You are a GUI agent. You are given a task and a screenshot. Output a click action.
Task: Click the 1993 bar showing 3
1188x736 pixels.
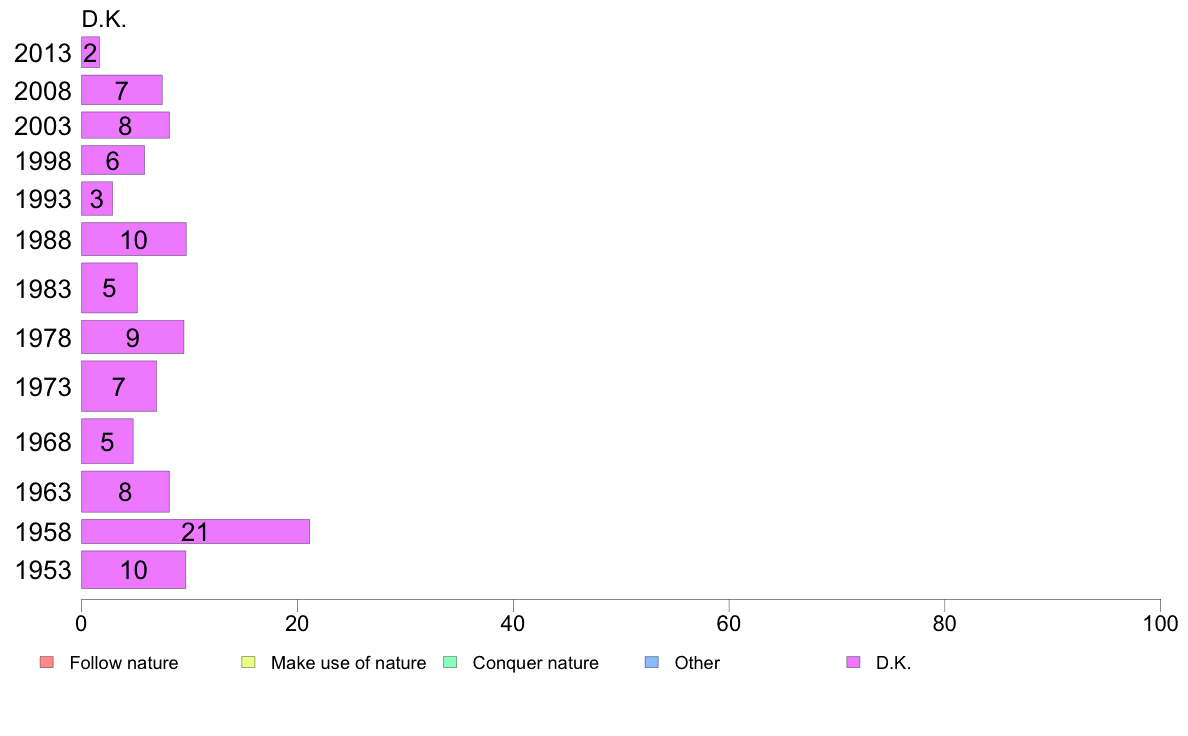click(97, 199)
